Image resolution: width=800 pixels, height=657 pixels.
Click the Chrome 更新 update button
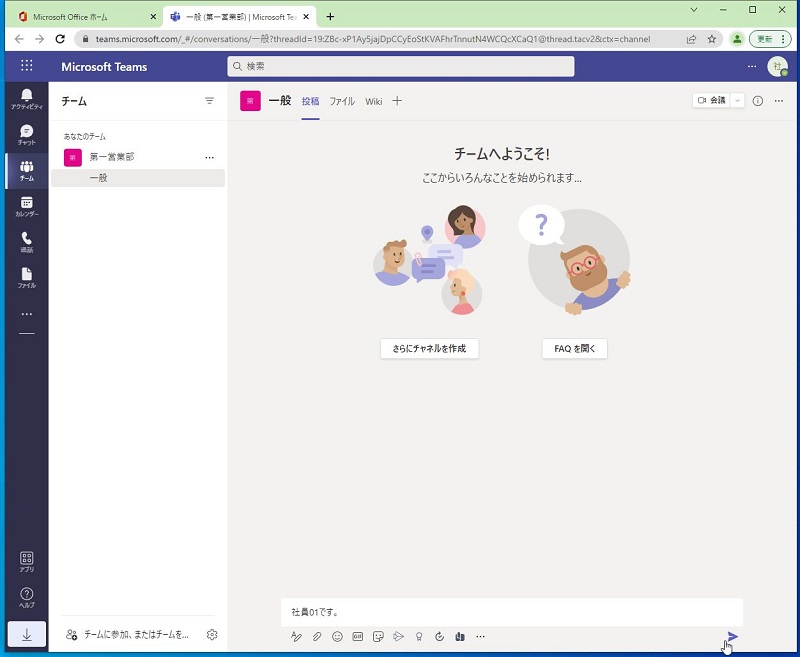click(769, 39)
